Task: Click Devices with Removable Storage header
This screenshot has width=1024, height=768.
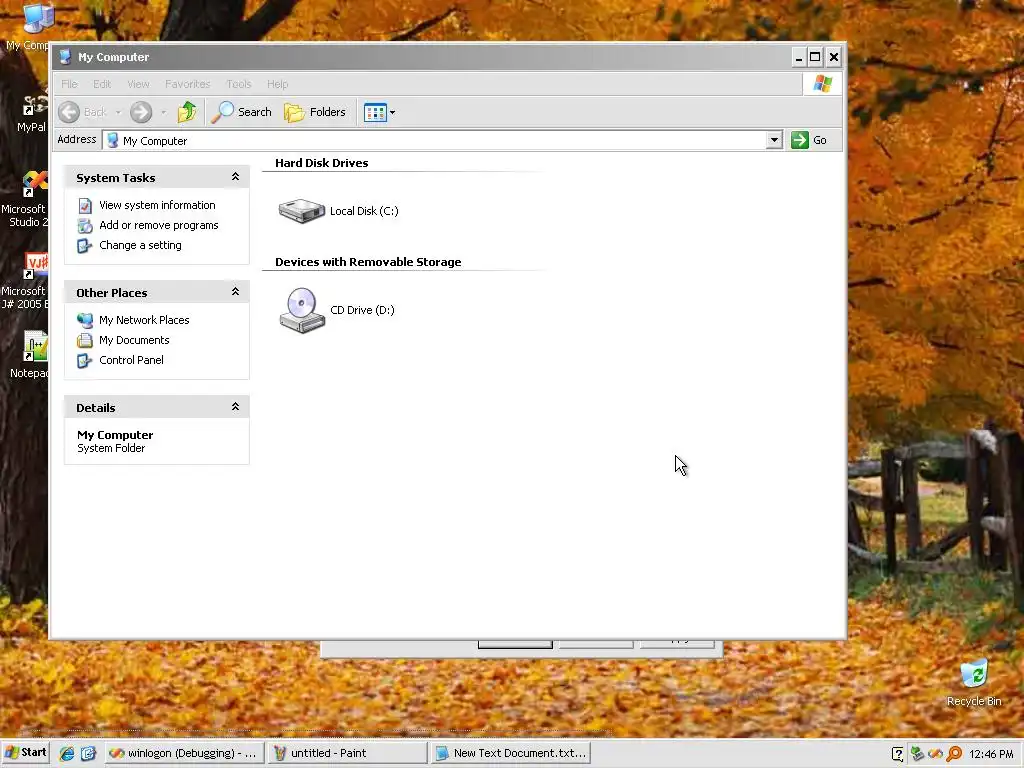Action: pos(368,262)
